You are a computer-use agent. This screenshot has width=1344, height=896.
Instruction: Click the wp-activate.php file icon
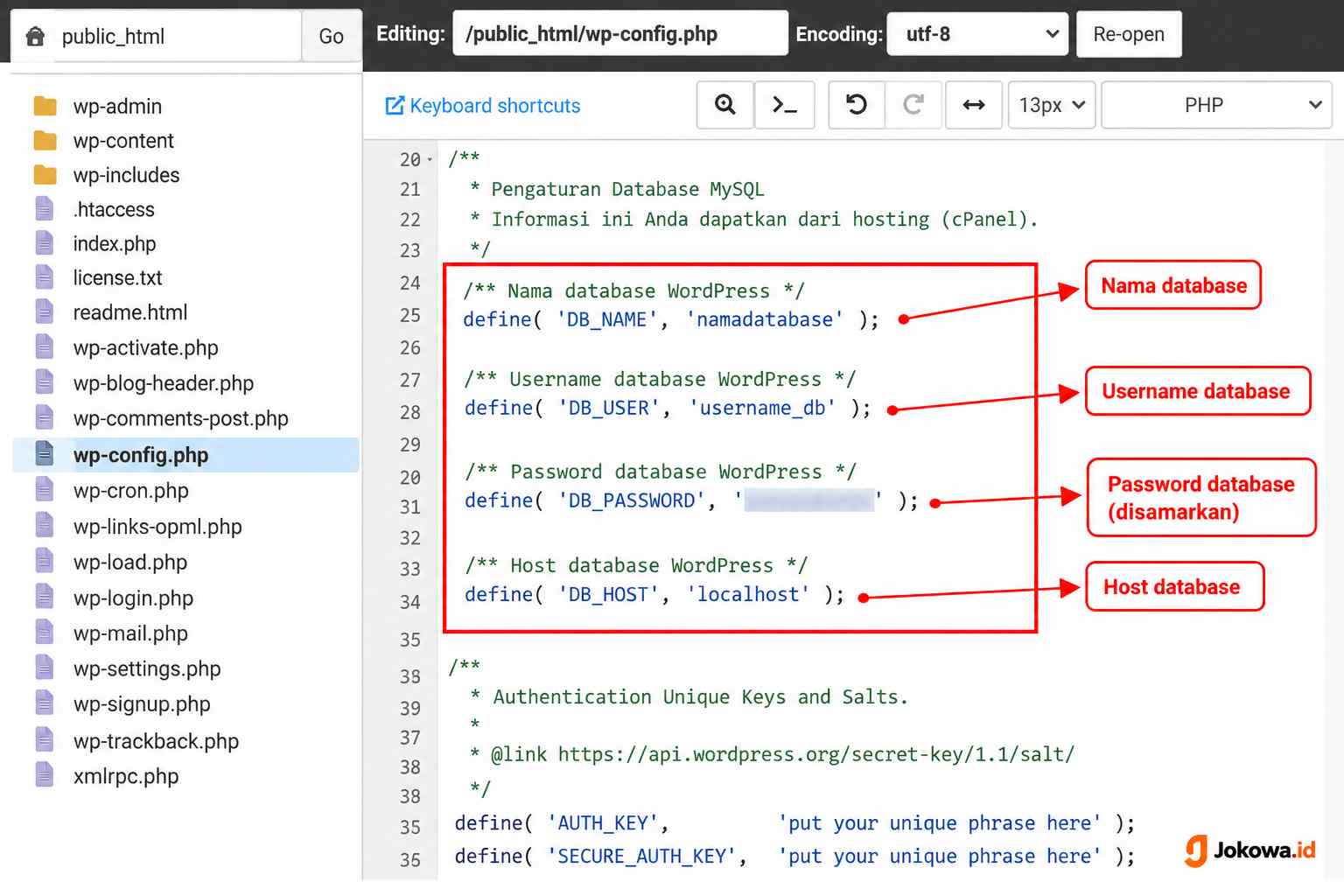coord(45,347)
